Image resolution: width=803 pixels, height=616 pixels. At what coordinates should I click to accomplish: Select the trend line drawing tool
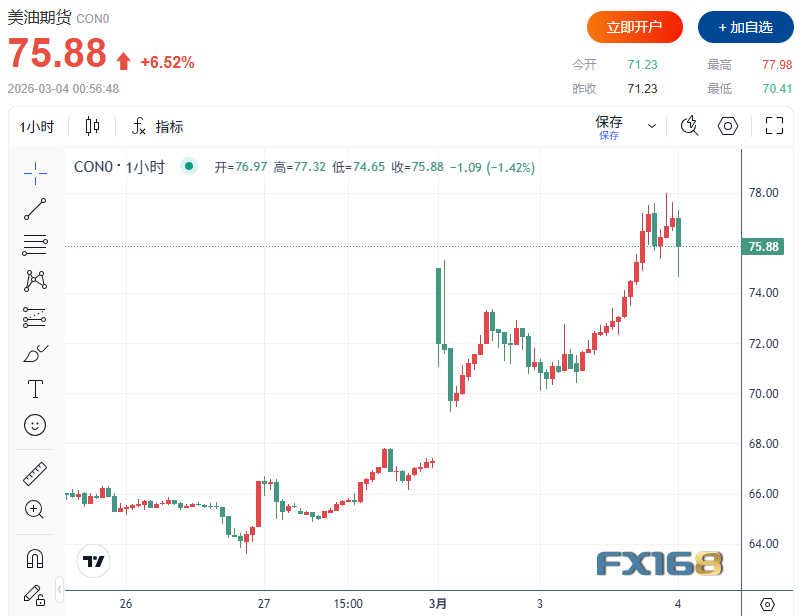35,208
